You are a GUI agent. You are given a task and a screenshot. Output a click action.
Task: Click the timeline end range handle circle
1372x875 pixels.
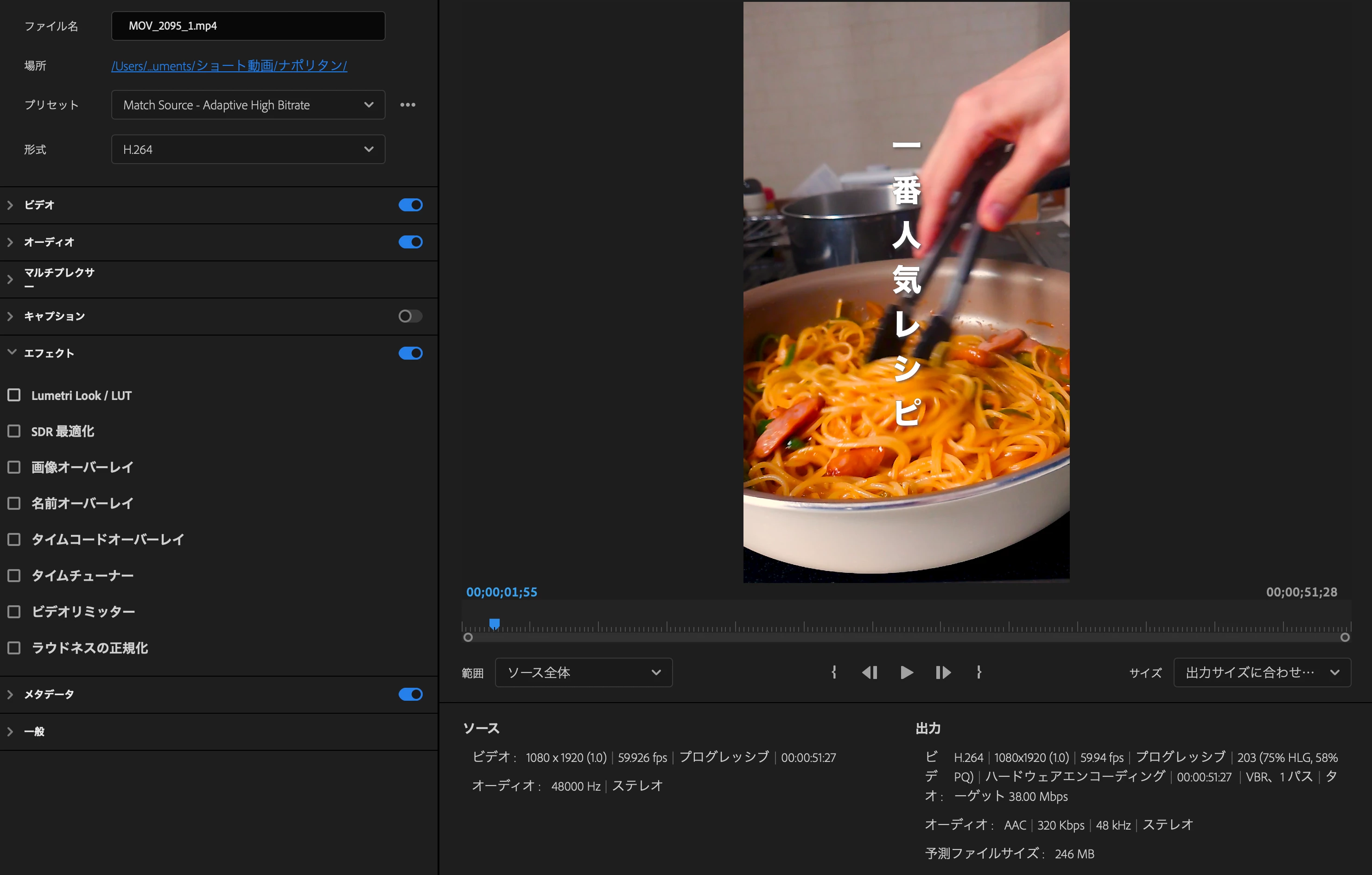tap(1345, 637)
